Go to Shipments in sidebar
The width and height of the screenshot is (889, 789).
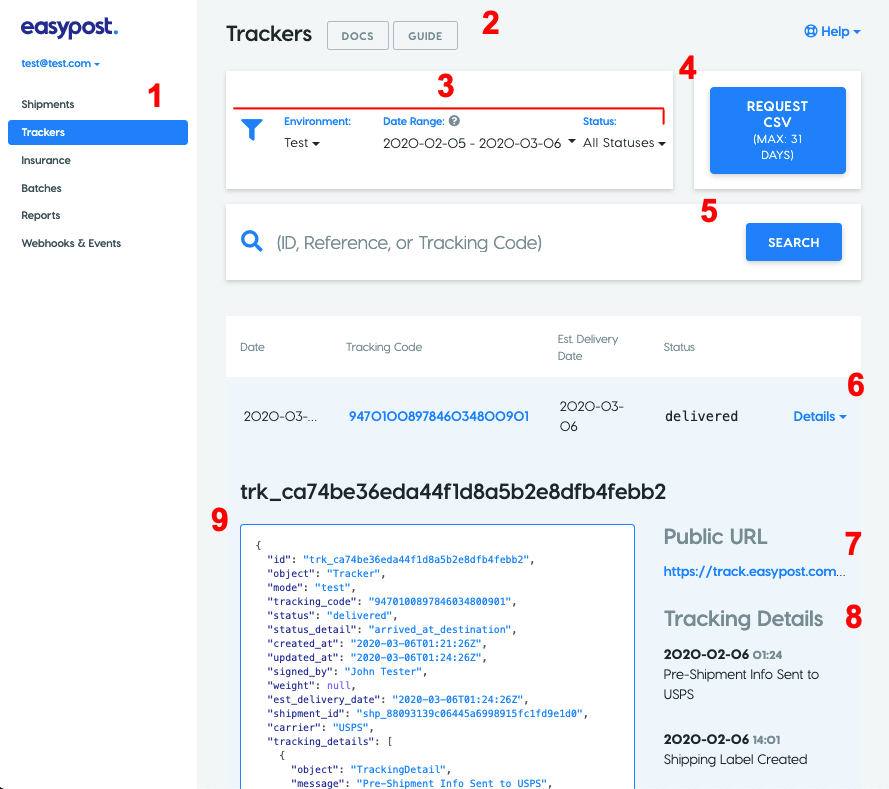point(48,104)
